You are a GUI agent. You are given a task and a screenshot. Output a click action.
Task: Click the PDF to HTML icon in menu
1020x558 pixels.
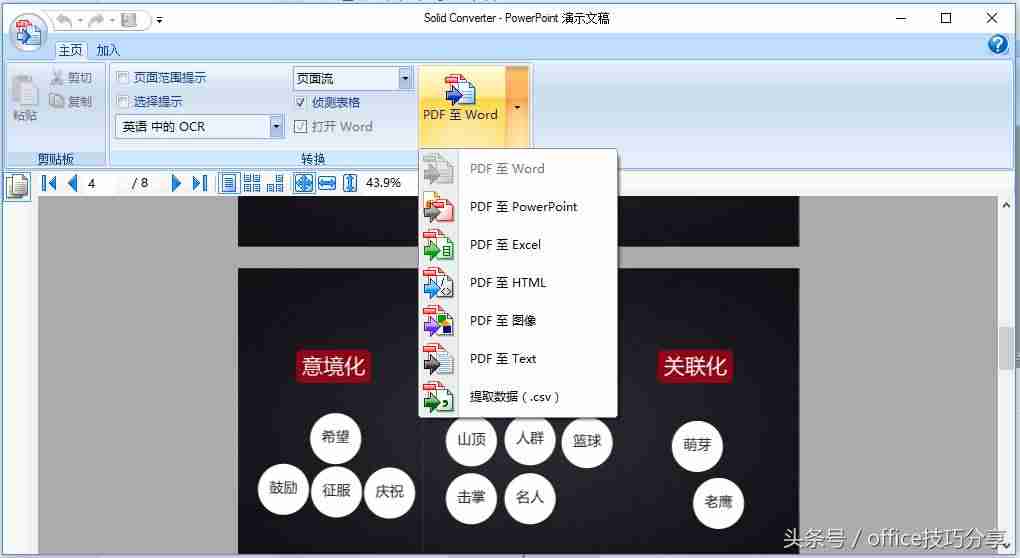[438, 284]
